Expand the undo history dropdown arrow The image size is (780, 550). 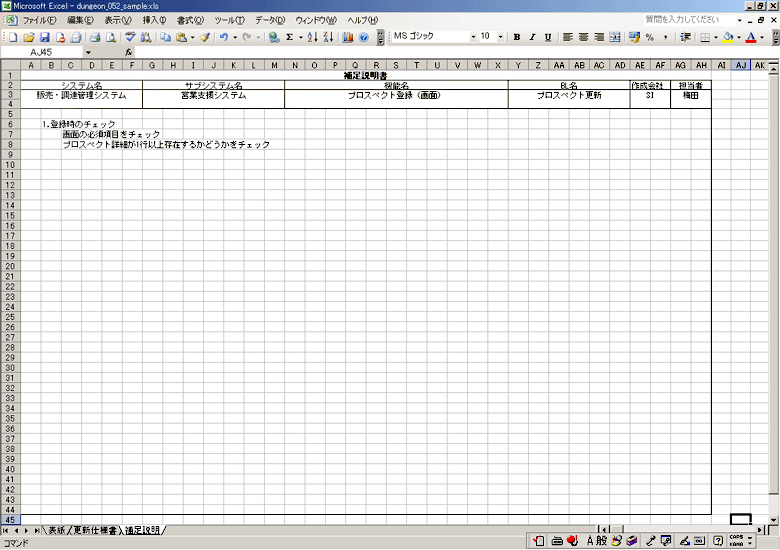(x=235, y=37)
